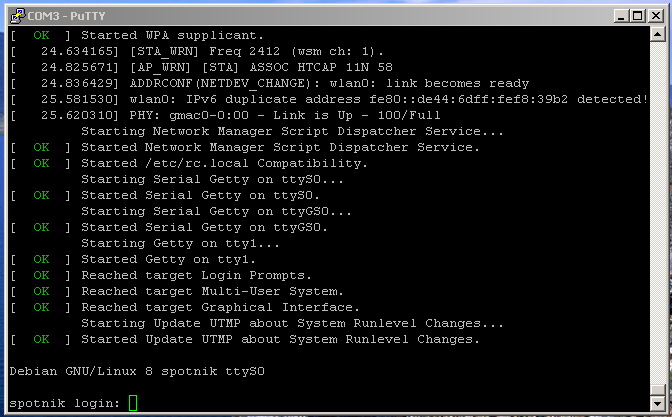The height and width of the screenshot is (417, 672).
Task: Click the Reached target Login Prompts line
Action: (x=161, y=275)
